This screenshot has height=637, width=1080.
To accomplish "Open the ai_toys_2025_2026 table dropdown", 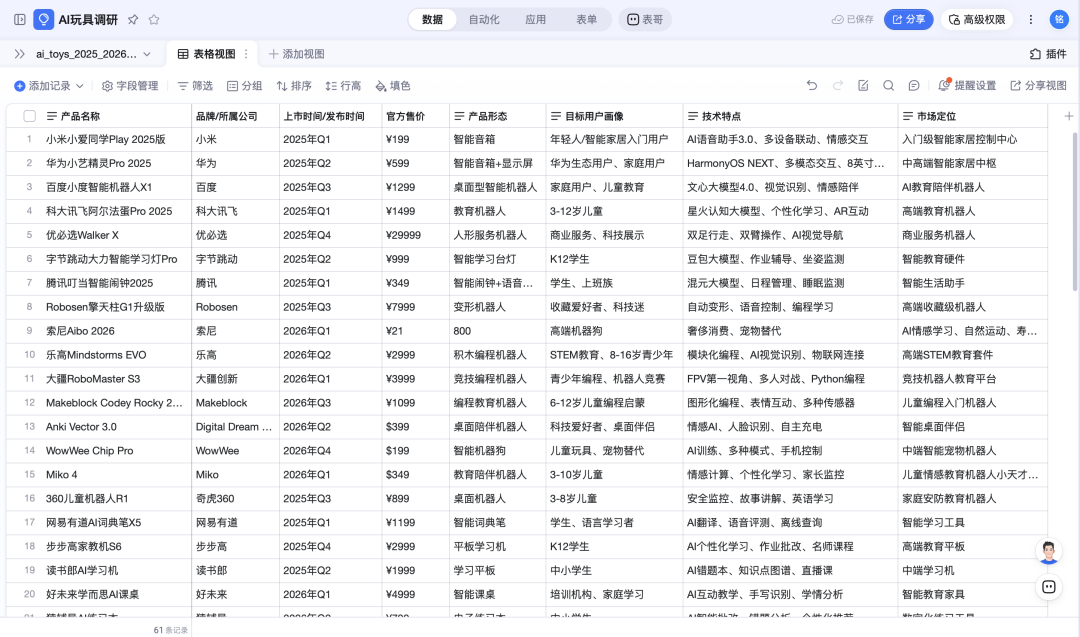I will pyautogui.click(x=147, y=54).
